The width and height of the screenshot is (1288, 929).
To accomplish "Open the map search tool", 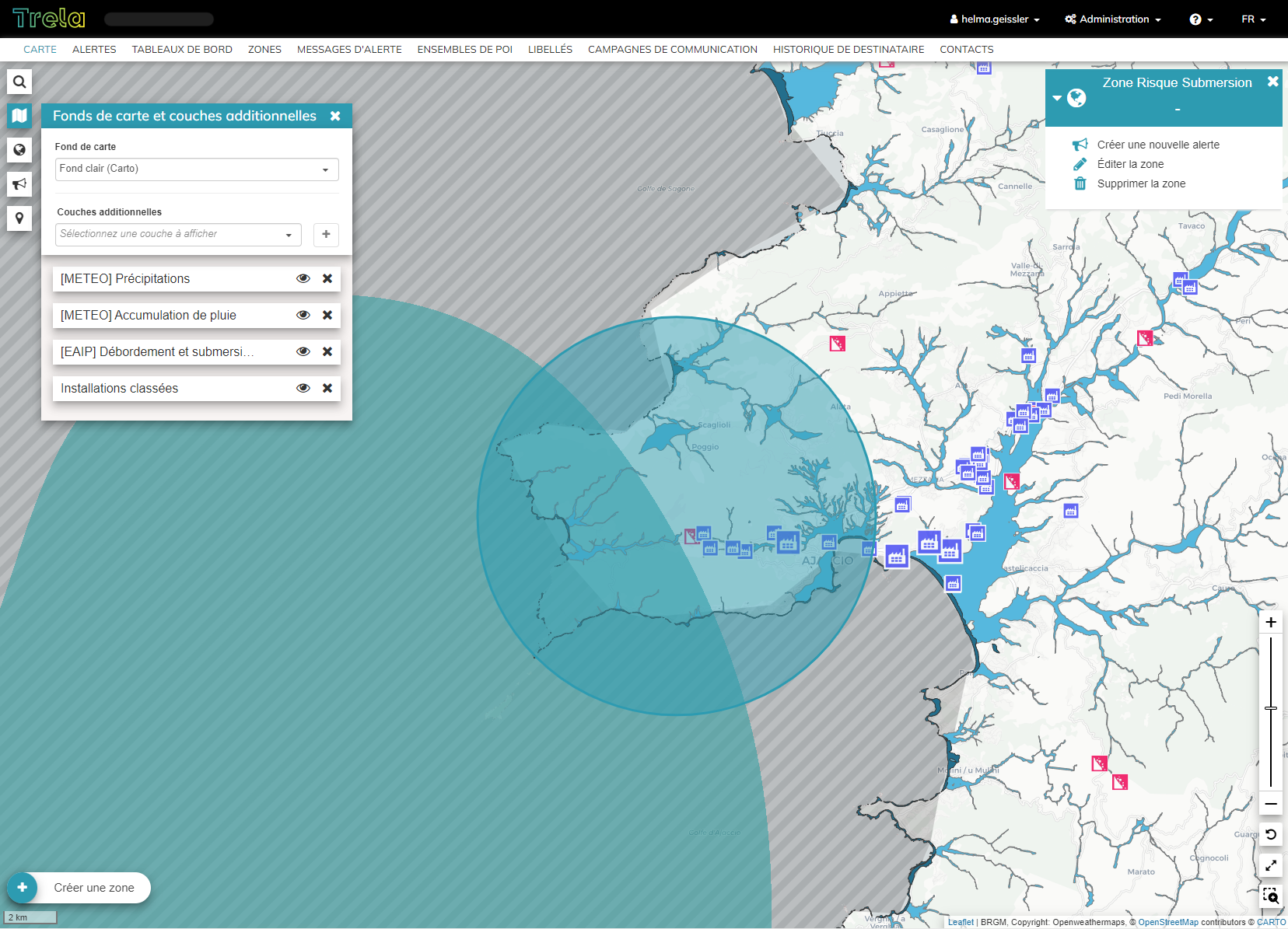I will point(19,82).
